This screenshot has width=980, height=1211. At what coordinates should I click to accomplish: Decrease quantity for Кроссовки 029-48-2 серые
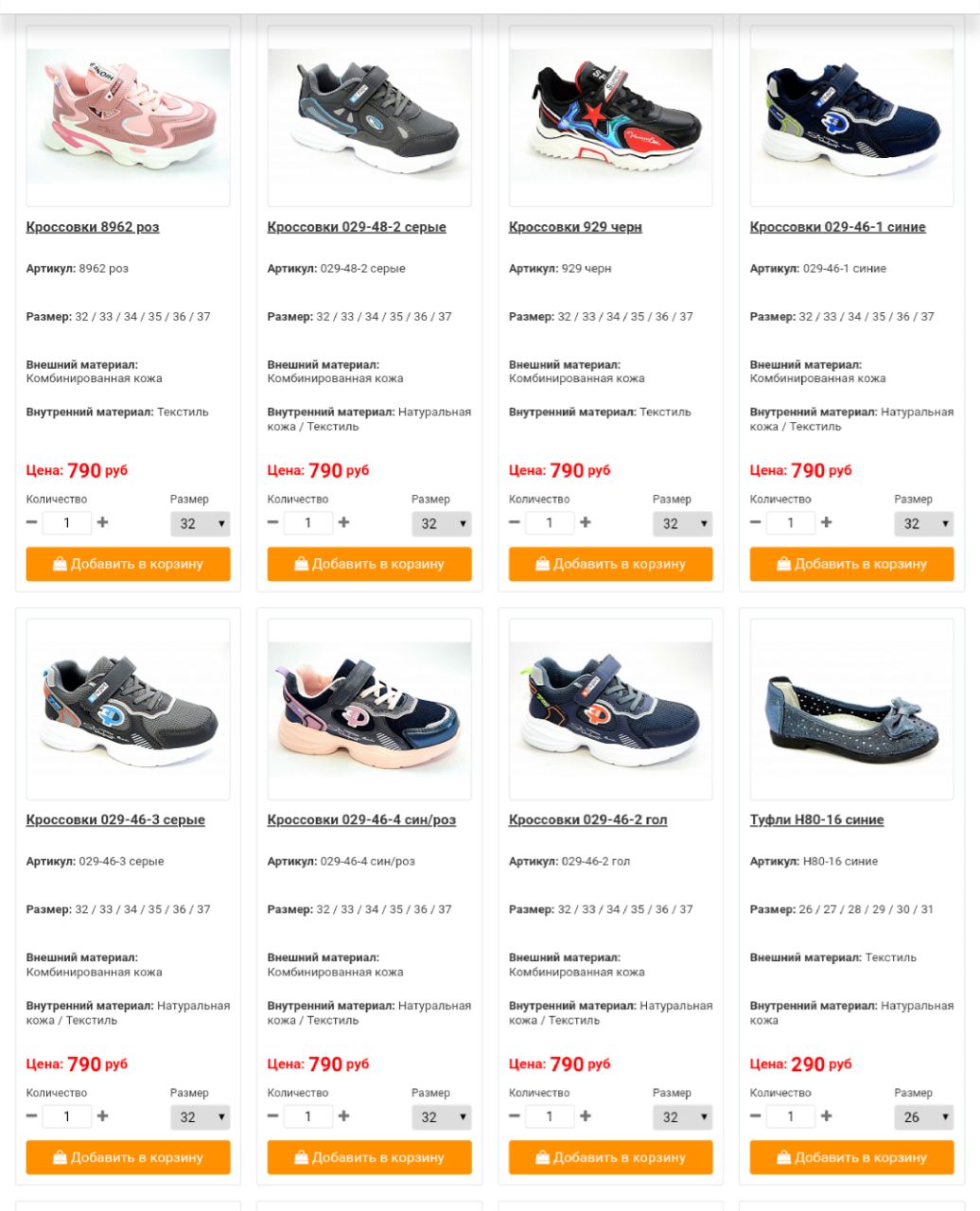tap(273, 522)
